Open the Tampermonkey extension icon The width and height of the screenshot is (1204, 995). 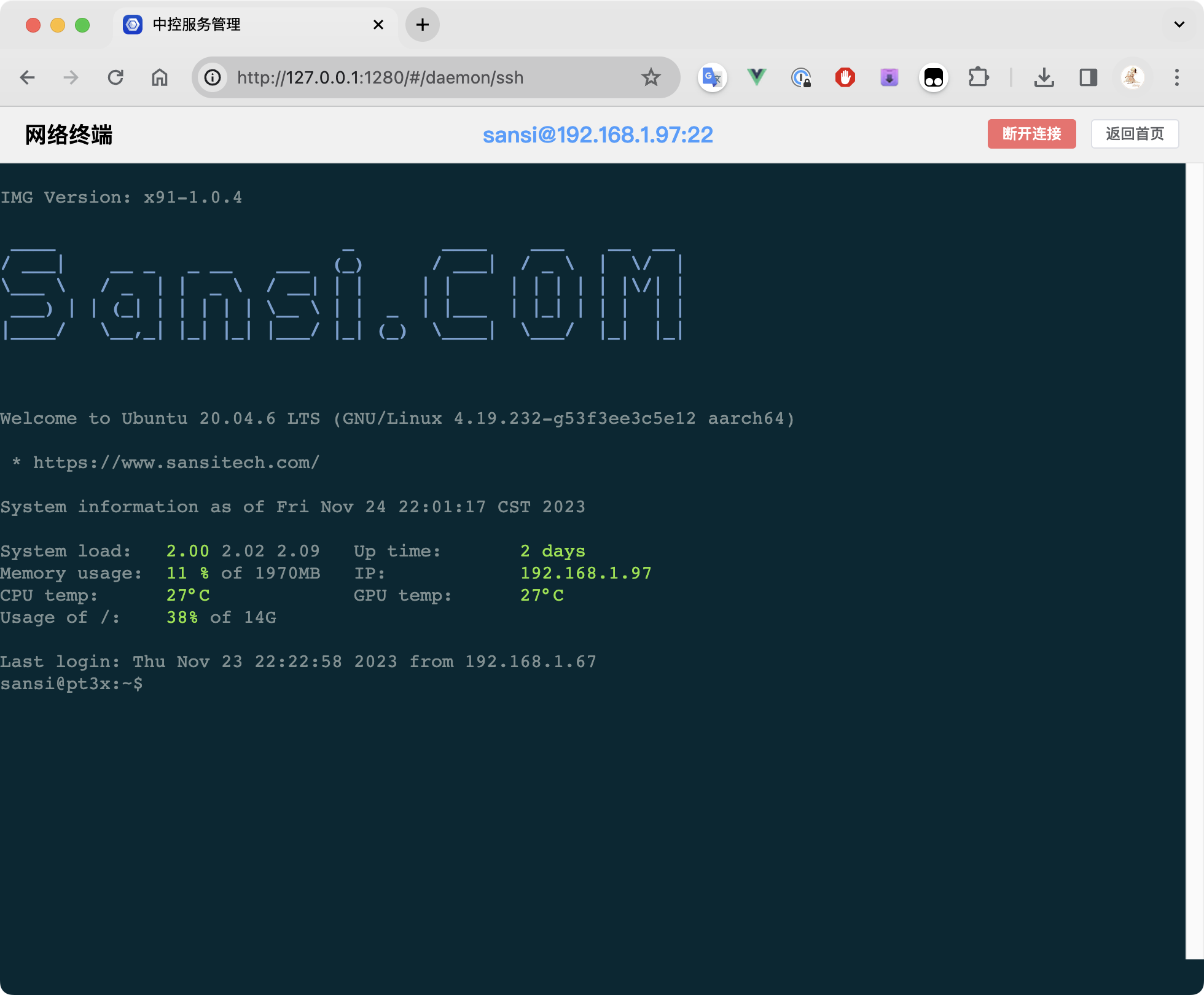934,77
